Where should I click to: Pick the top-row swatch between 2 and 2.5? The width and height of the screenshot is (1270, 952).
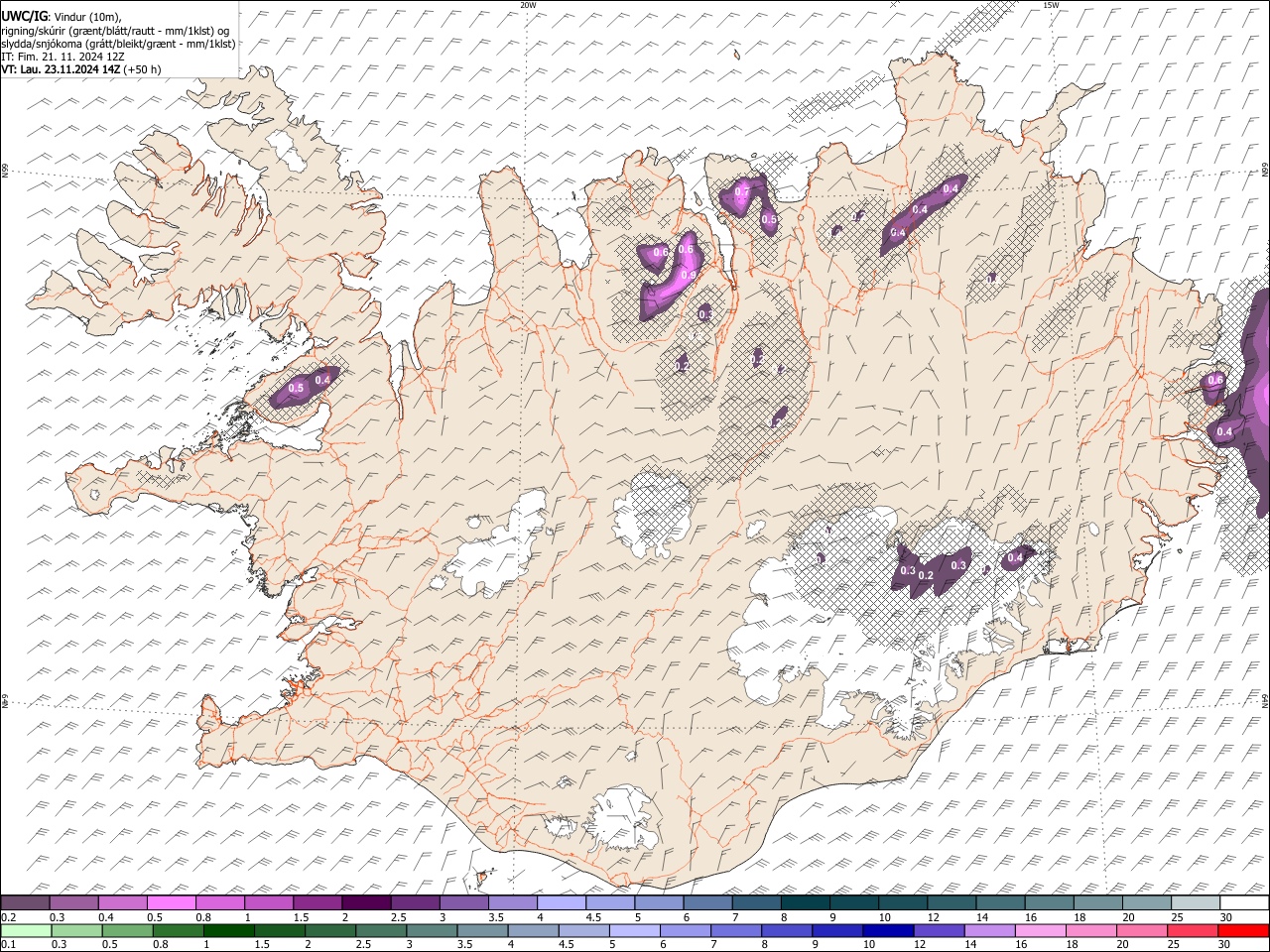[x=365, y=903]
